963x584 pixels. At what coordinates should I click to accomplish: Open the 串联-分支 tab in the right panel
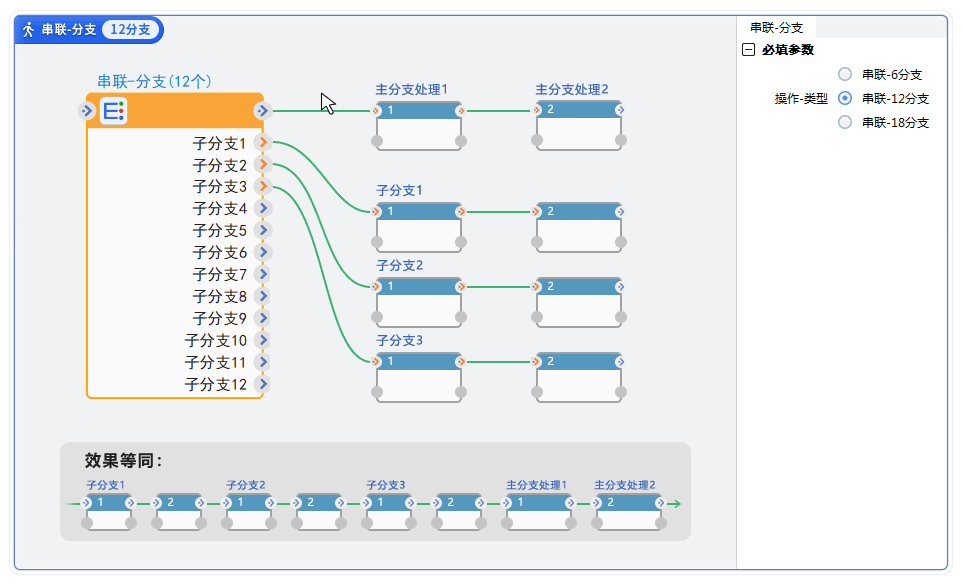pyautogui.click(x=776, y=28)
